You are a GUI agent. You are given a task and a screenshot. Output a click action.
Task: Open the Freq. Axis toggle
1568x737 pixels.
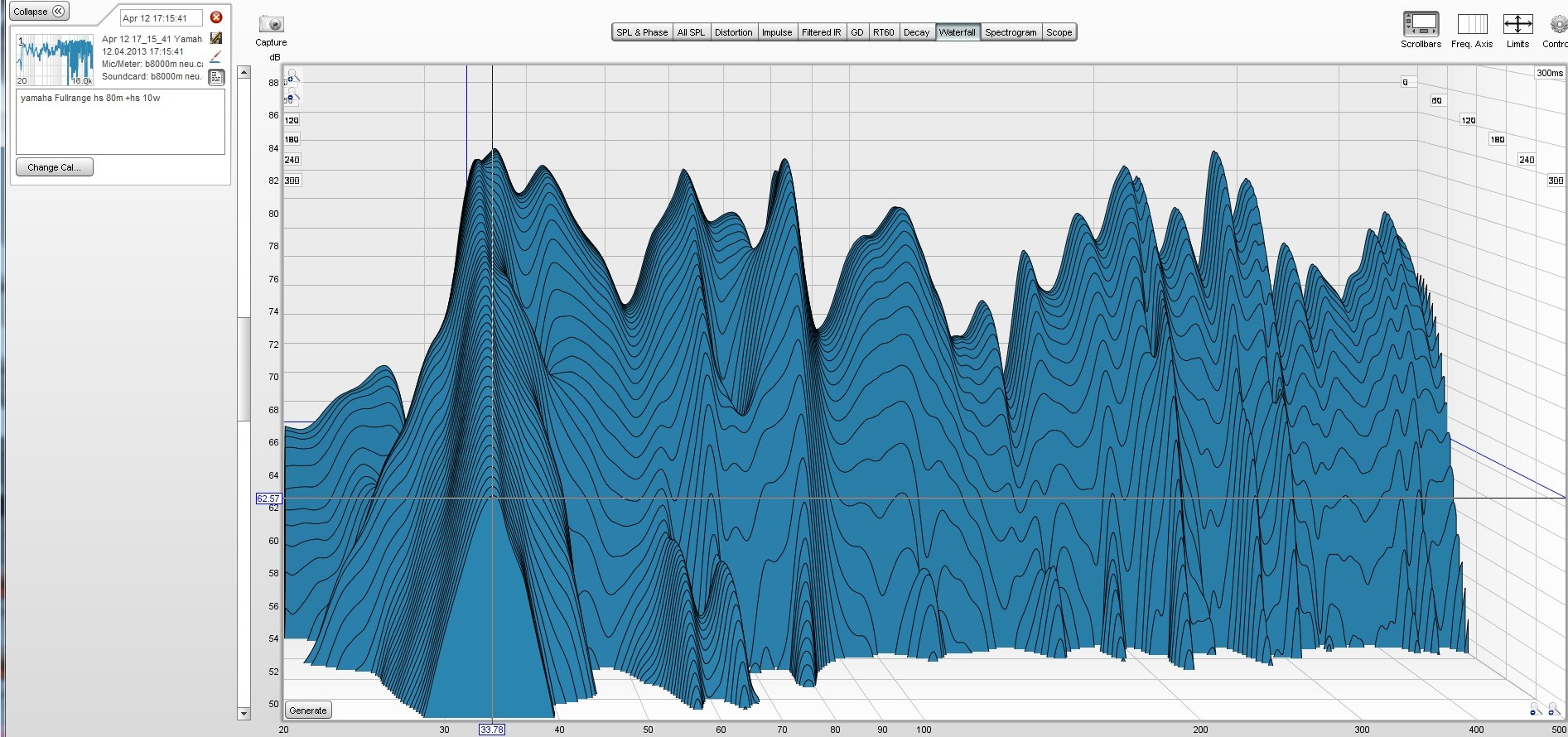coord(1472,23)
